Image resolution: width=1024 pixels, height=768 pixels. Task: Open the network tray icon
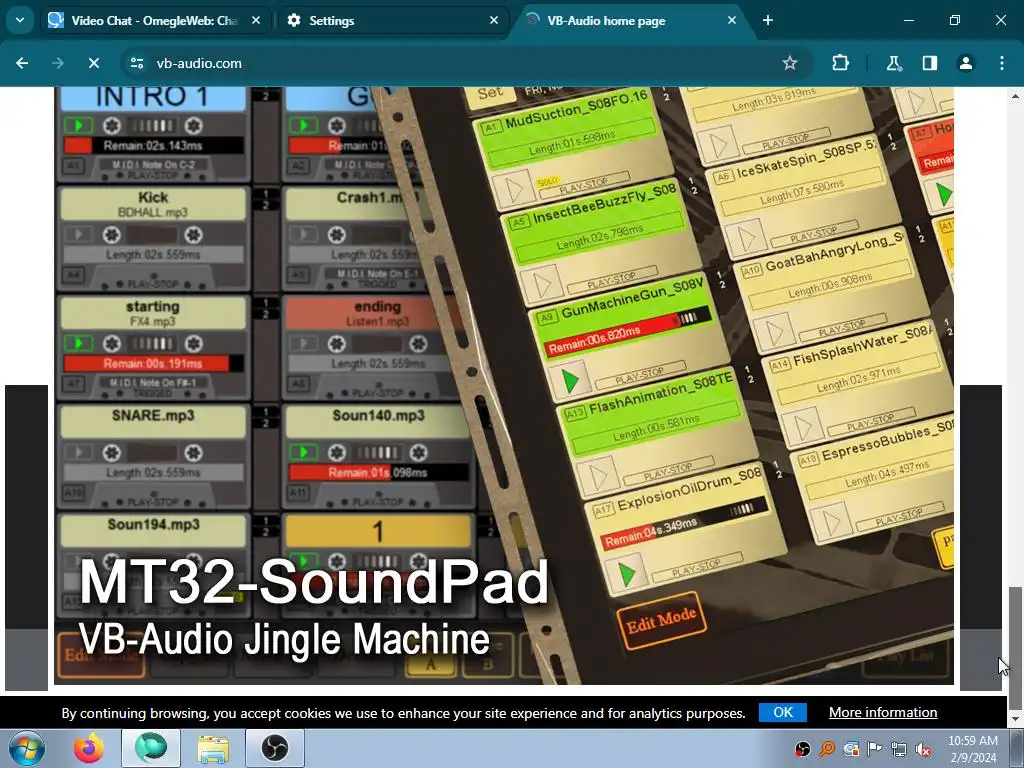click(899, 749)
